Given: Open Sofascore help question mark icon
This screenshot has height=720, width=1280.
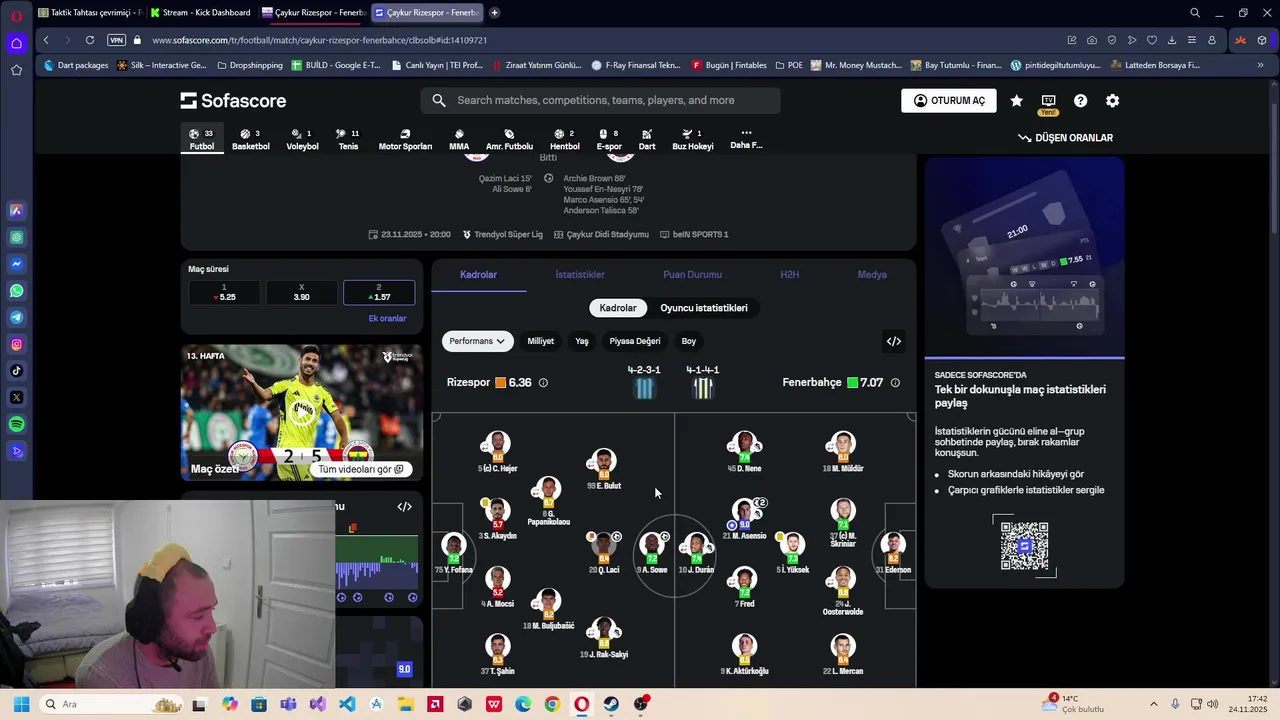Looking at the screenshot, I should click(x=1080, y=101).
